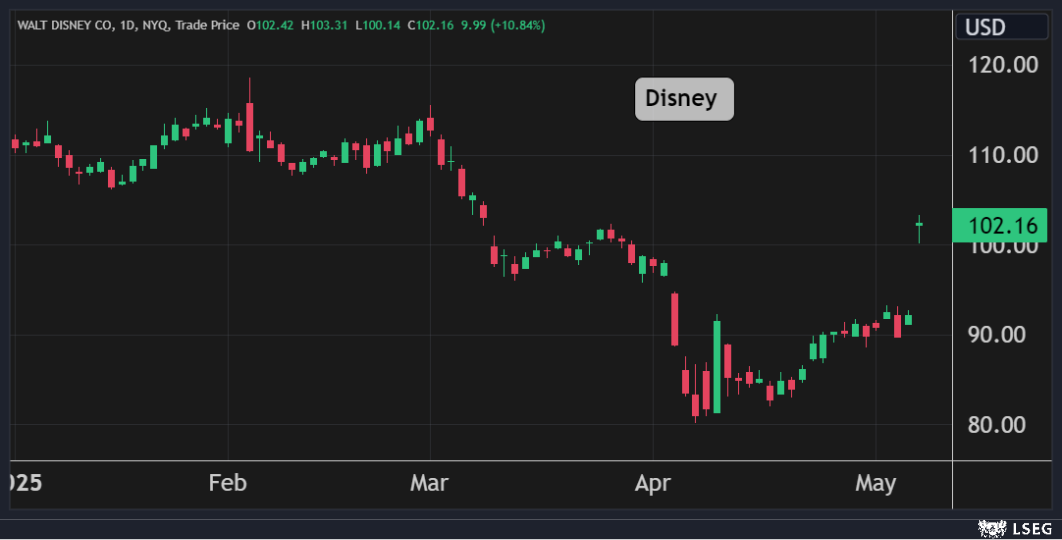Click the 110.00 price axis label

(1003, 155)
